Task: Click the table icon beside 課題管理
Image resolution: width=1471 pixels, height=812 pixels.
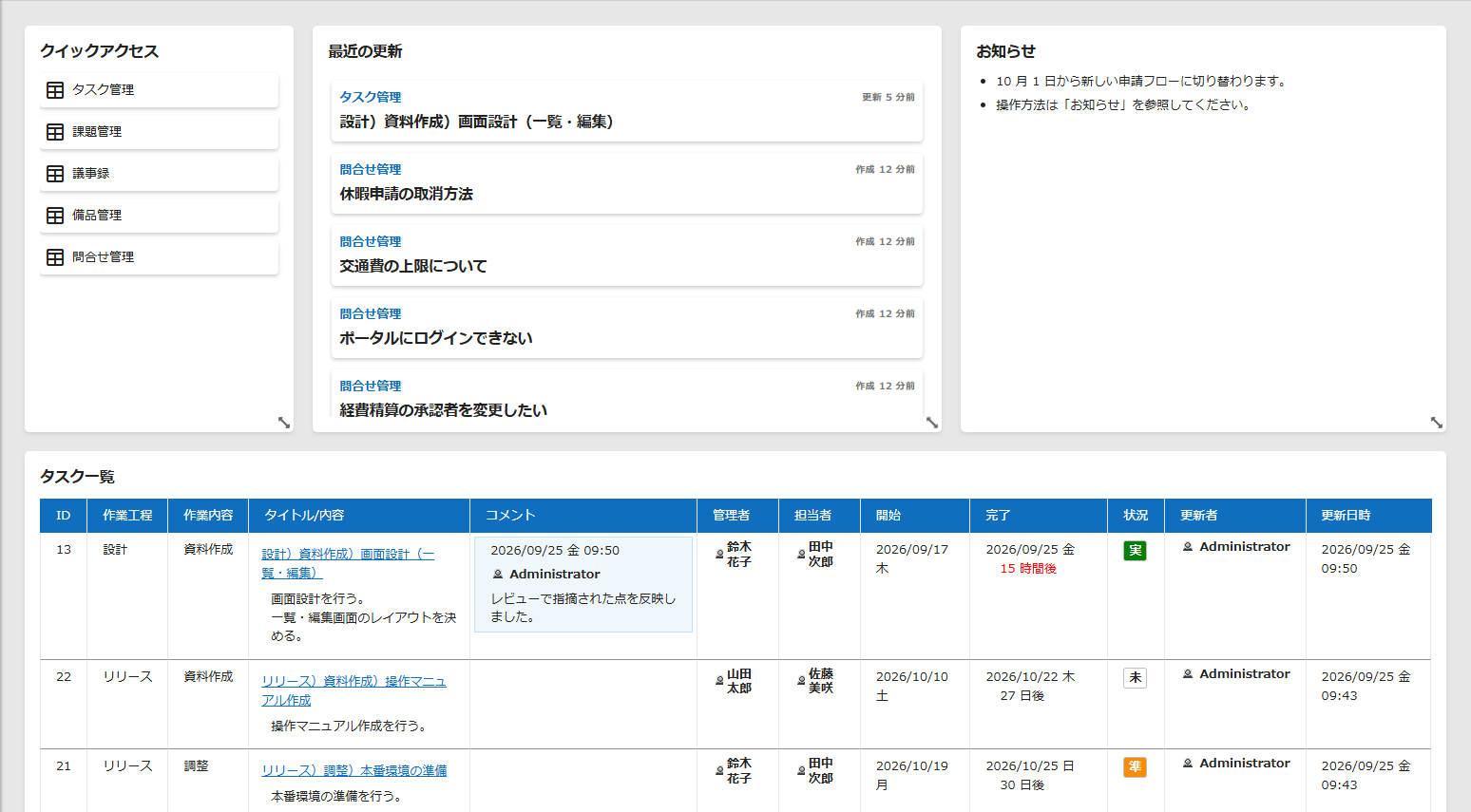Action: click(x=55, y=132)
